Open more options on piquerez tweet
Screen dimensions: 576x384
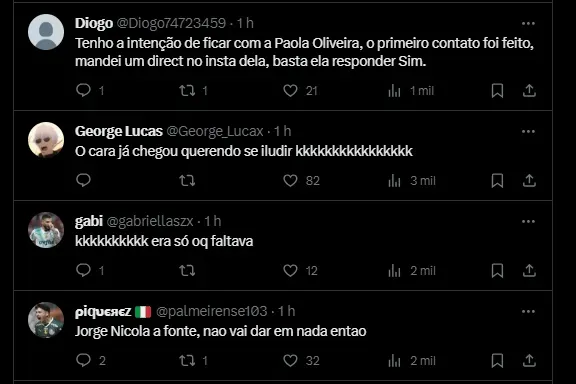click(528, 312)
